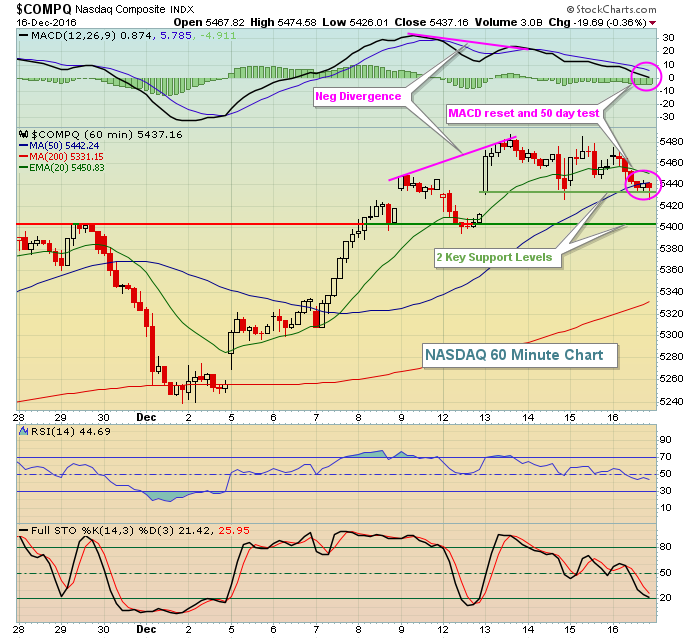Image resolution: width=700 pixels, height=639 pixels.
Task: Click the RSI indicator icon next to RSI(14)
Action: coord(24,431)
